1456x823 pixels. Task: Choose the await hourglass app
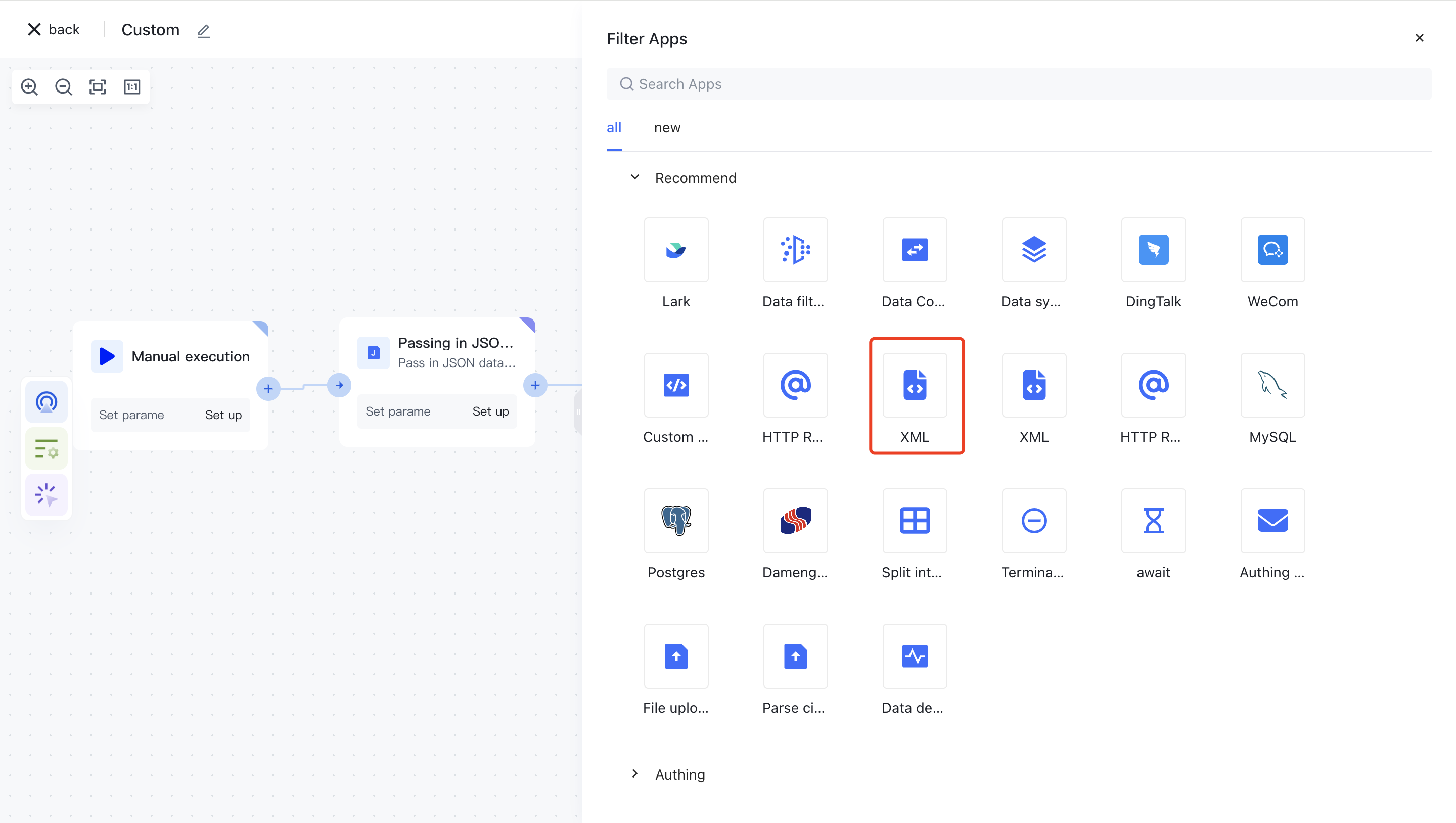tap(1153, 521)
